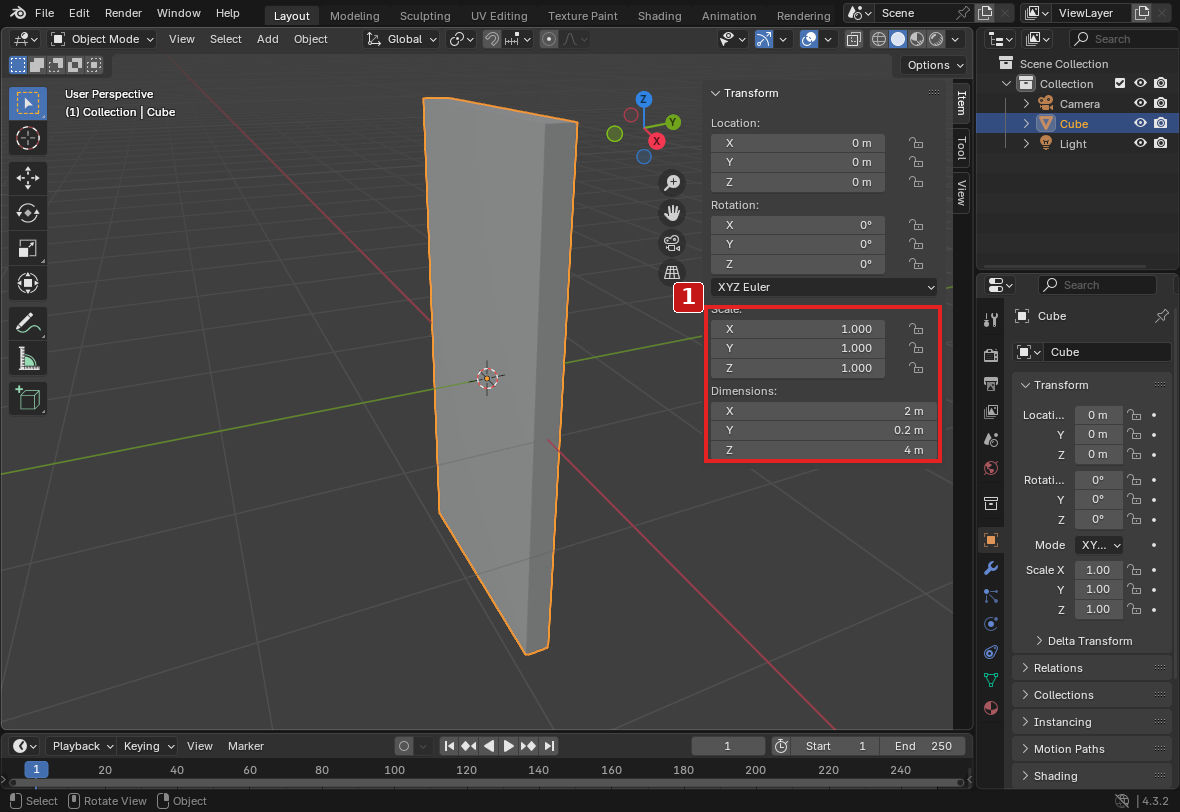
Task: Toggle proportional editing in header
Action: point(549,39)
